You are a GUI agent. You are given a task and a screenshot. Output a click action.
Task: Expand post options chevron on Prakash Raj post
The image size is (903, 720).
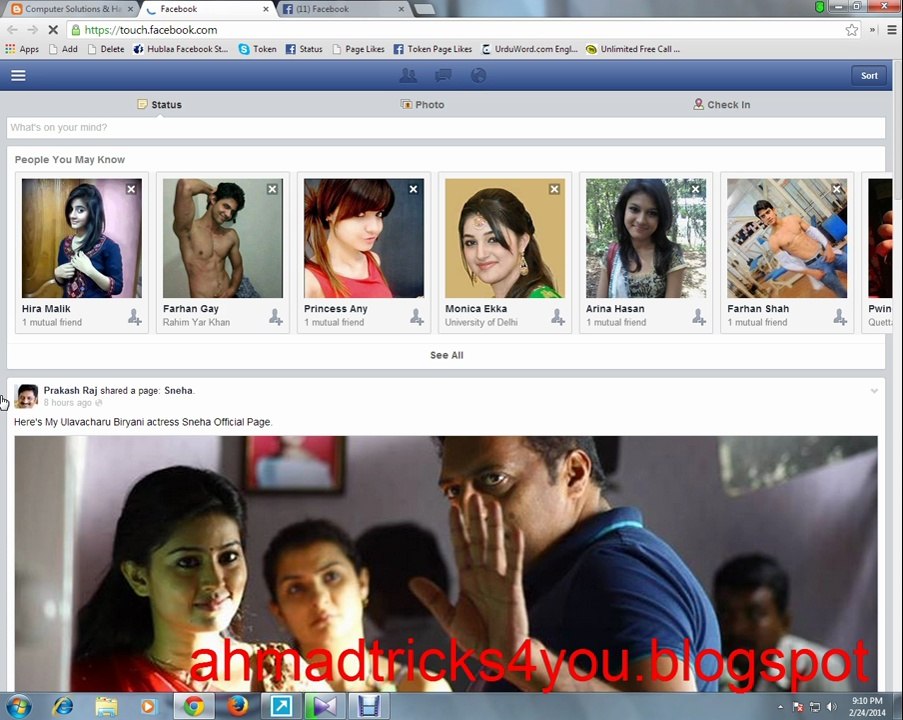click(x=874, y=391)
